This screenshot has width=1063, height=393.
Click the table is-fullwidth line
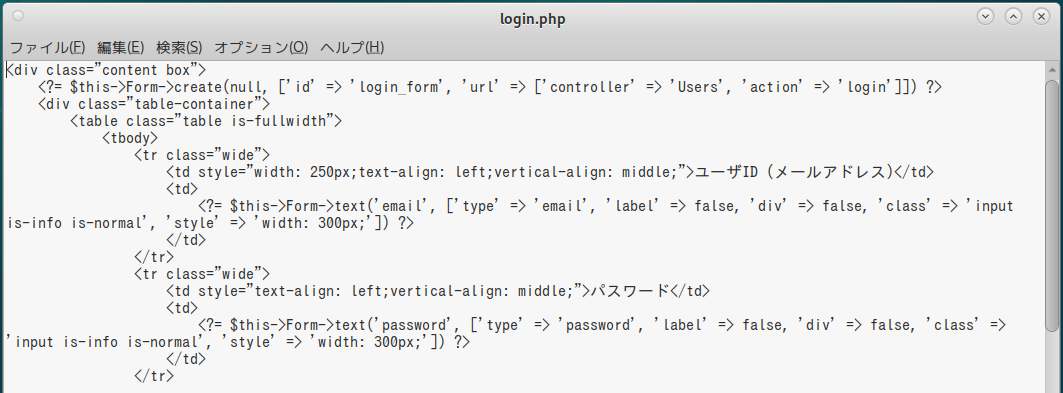click(x=206, y=121)
